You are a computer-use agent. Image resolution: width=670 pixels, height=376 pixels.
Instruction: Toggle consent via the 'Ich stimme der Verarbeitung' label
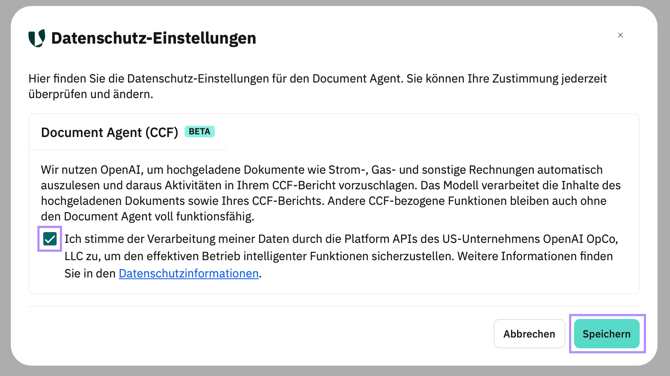[341, 239]
